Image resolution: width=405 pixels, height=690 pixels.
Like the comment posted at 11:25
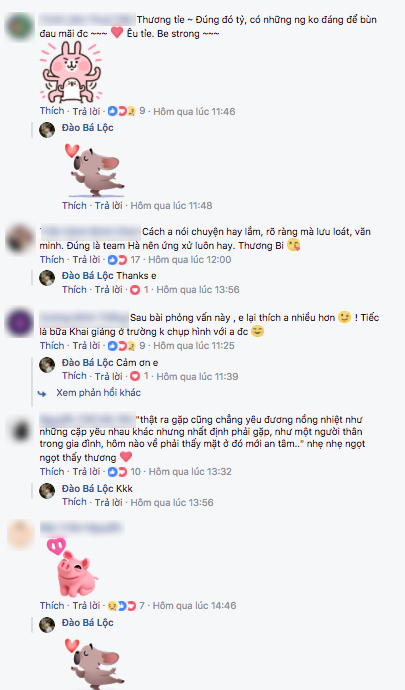pos(52,345)
